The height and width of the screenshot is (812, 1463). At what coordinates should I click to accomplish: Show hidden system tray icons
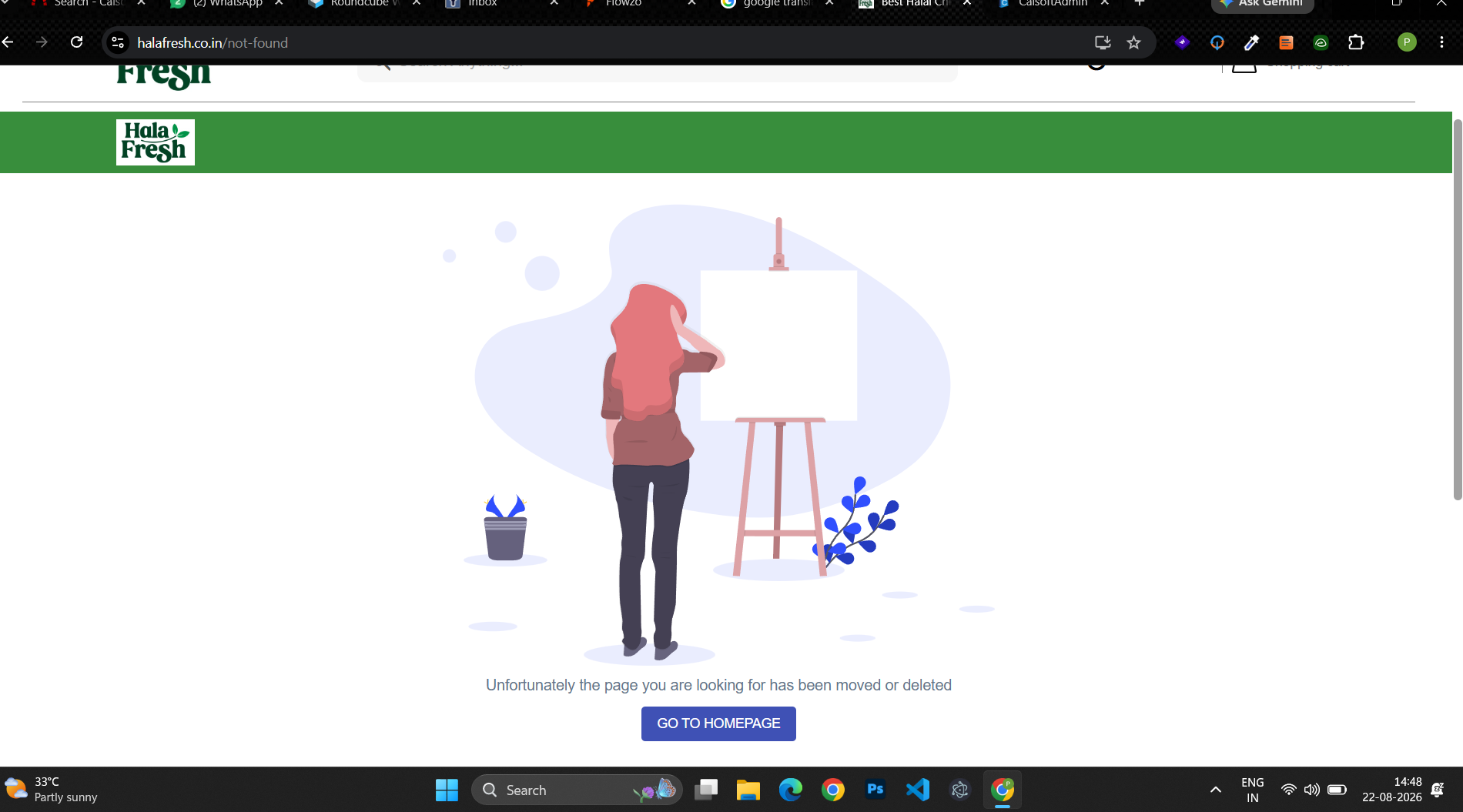pyautogui.click(x=1216, y=790)
